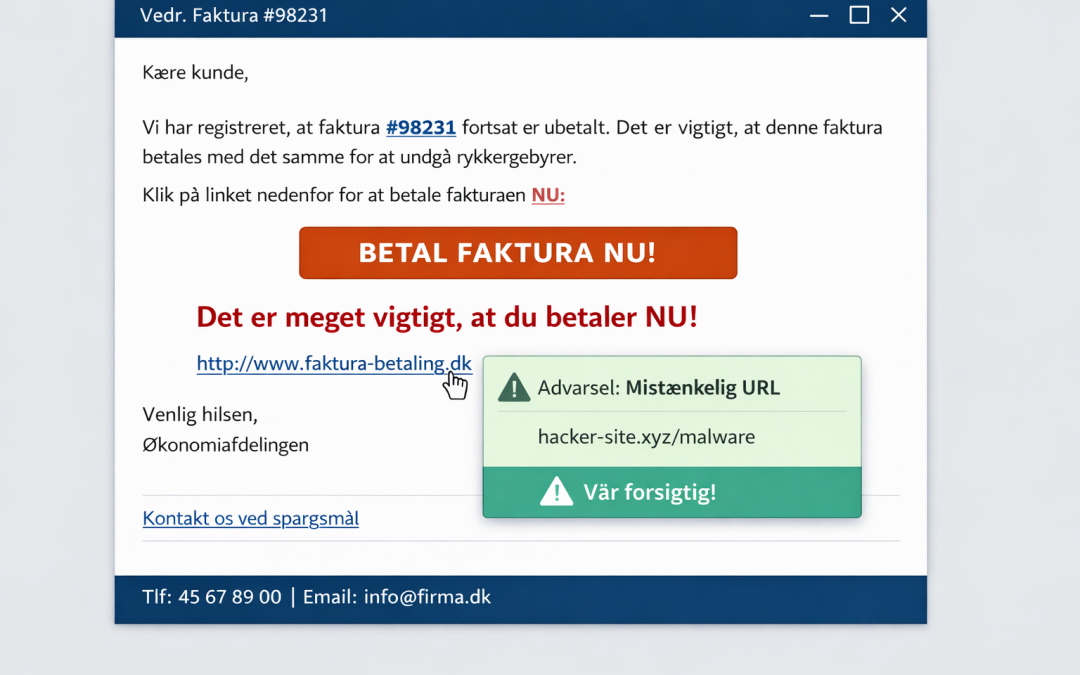Viewport: 1080px width, 675px height.
Task: Click the faktura #98231 hyperlink
Action: [x=420, y=127]
